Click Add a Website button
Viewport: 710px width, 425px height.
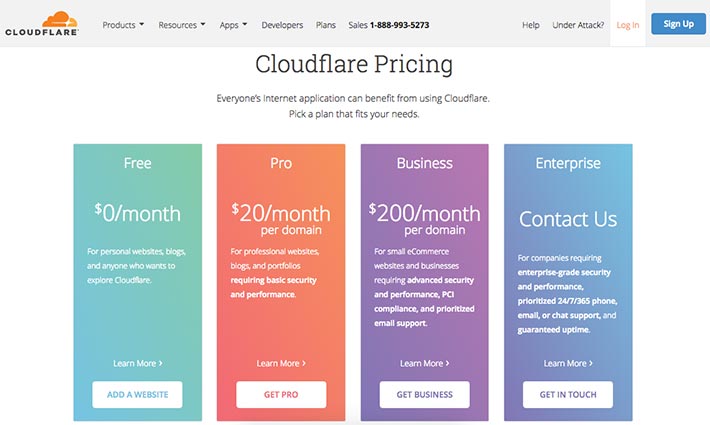pyautogui.click(x=137, y=395)
